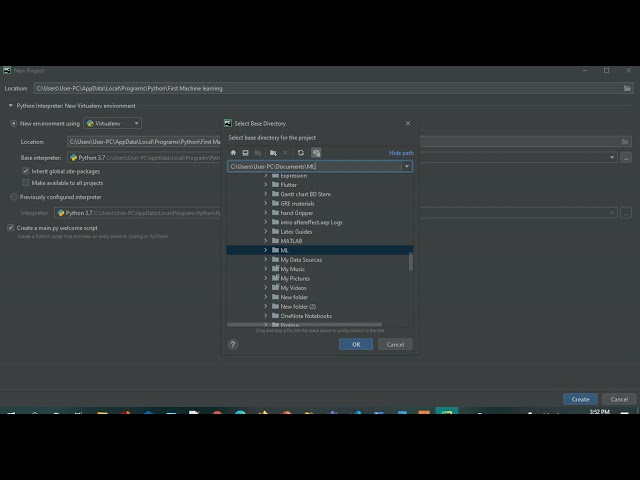Expand the My Pictures folder

(266, 278)
